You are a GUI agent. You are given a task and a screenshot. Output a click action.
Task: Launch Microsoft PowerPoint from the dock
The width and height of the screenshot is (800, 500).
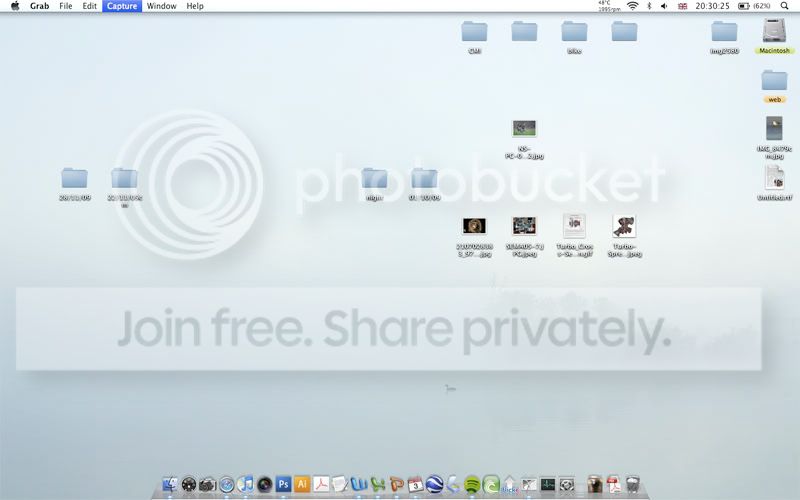coord(396,484)
